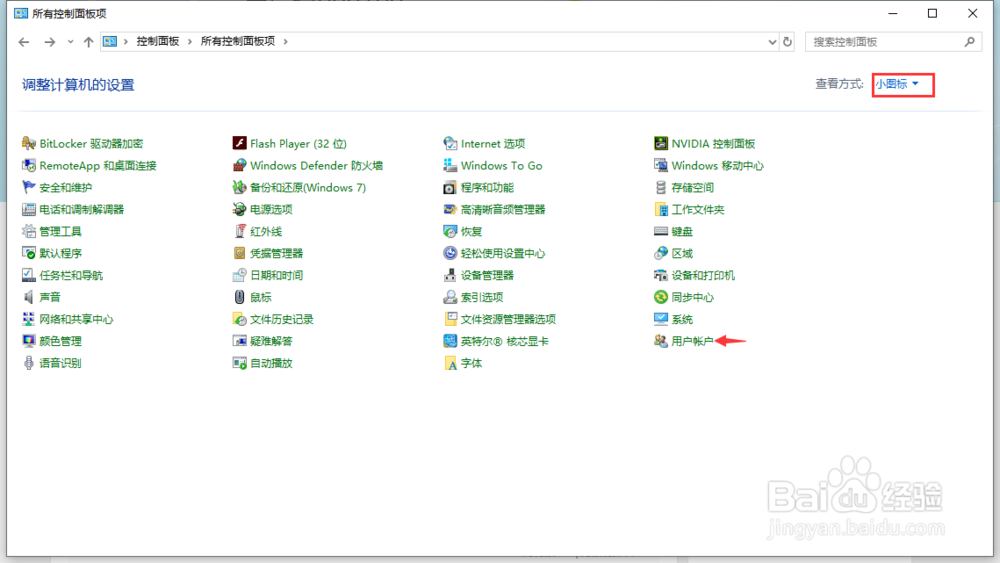
Task: Click inside the 搜索控制面板 search box
Action: [893, 41]
